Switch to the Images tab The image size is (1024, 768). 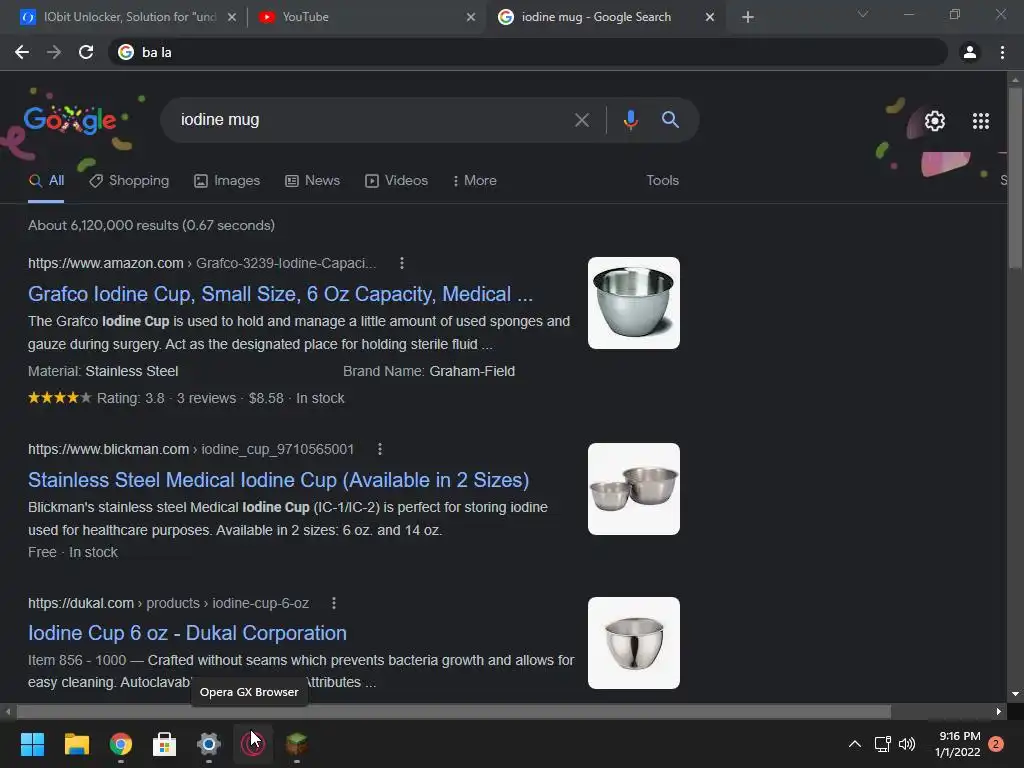(227, 181)
